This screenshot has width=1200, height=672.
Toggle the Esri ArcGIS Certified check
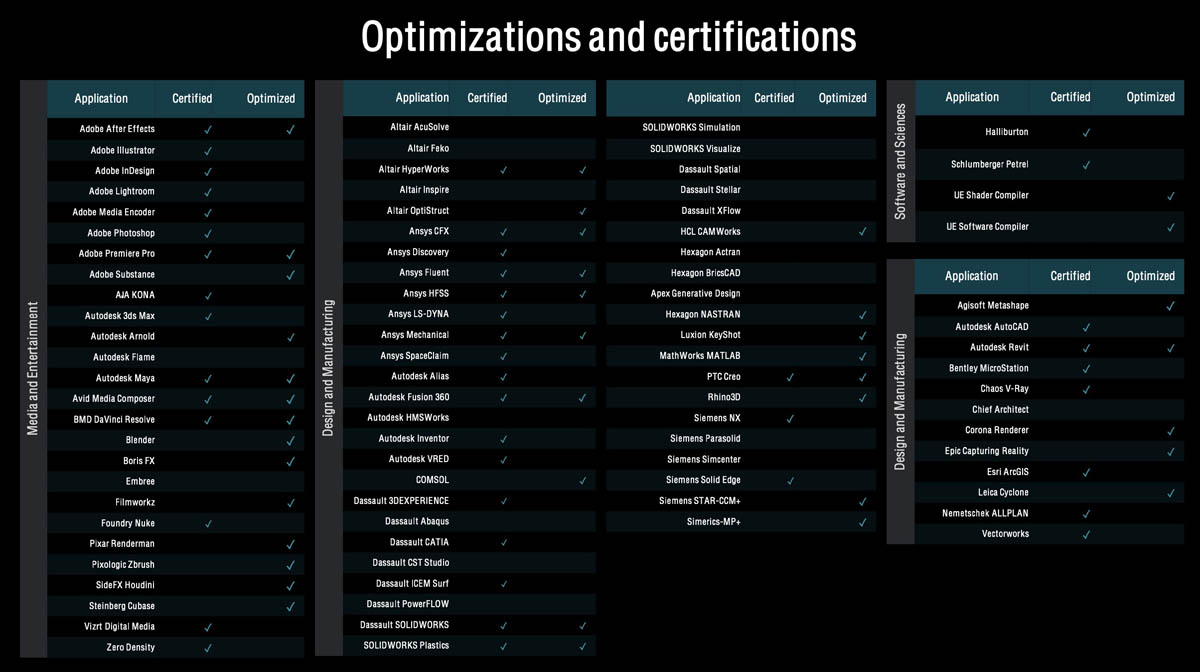coord(1086,472)
